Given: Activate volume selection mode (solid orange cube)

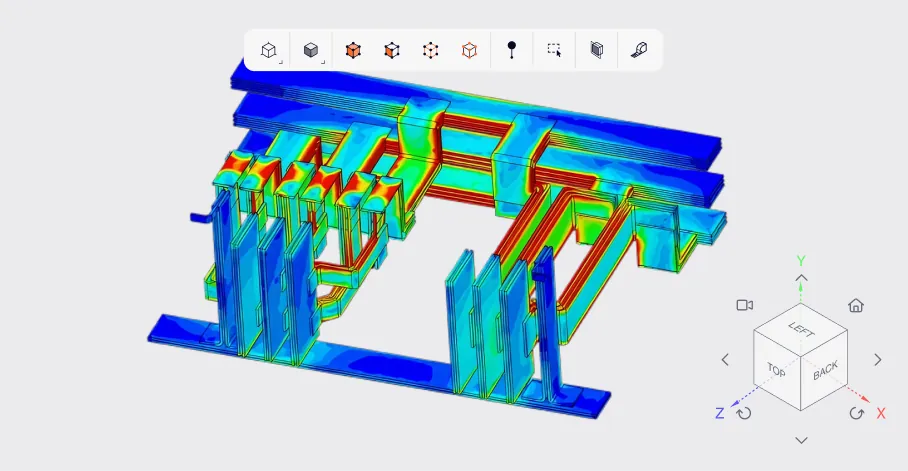Looking at the screenshot, I should click(x=353, y=50).
